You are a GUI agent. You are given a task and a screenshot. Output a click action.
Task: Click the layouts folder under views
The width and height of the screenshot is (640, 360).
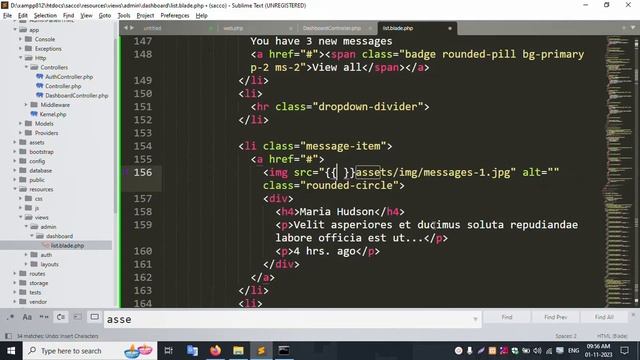click(49, 264)
